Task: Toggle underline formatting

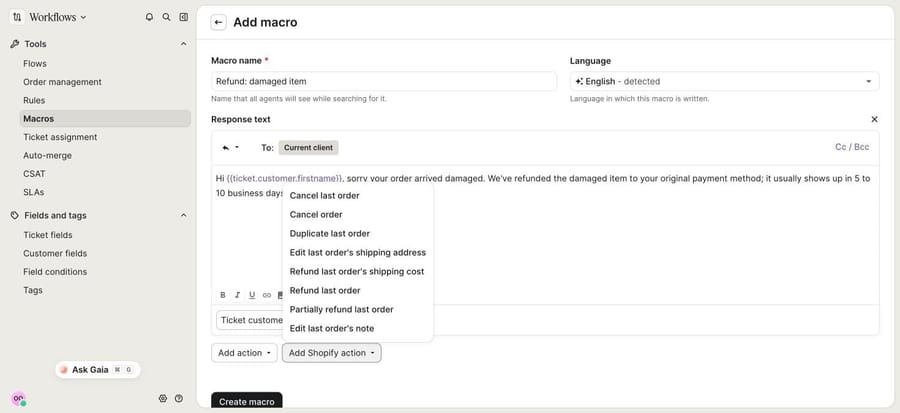Action: coord(252,295)
